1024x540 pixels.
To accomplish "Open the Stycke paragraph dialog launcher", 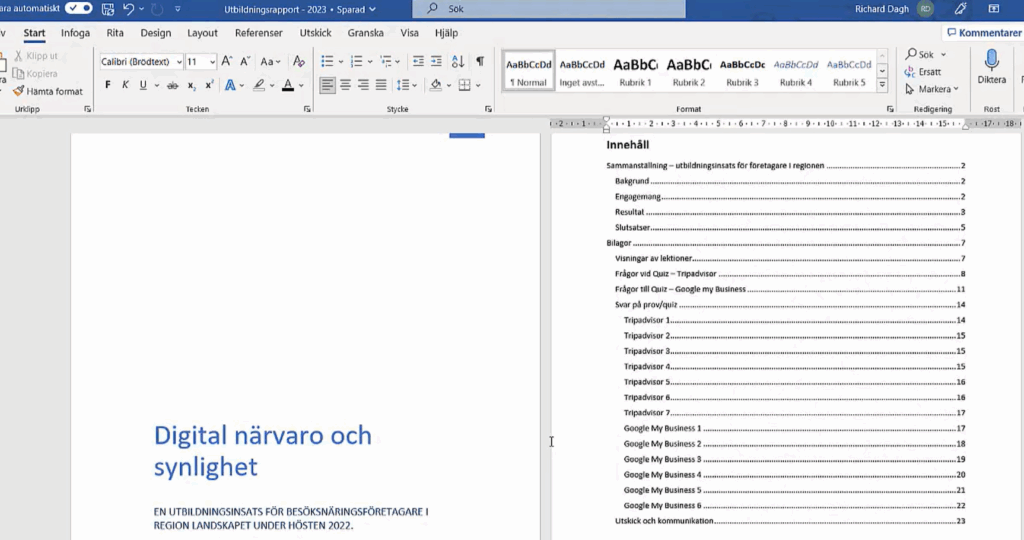I will click(488, 110).
